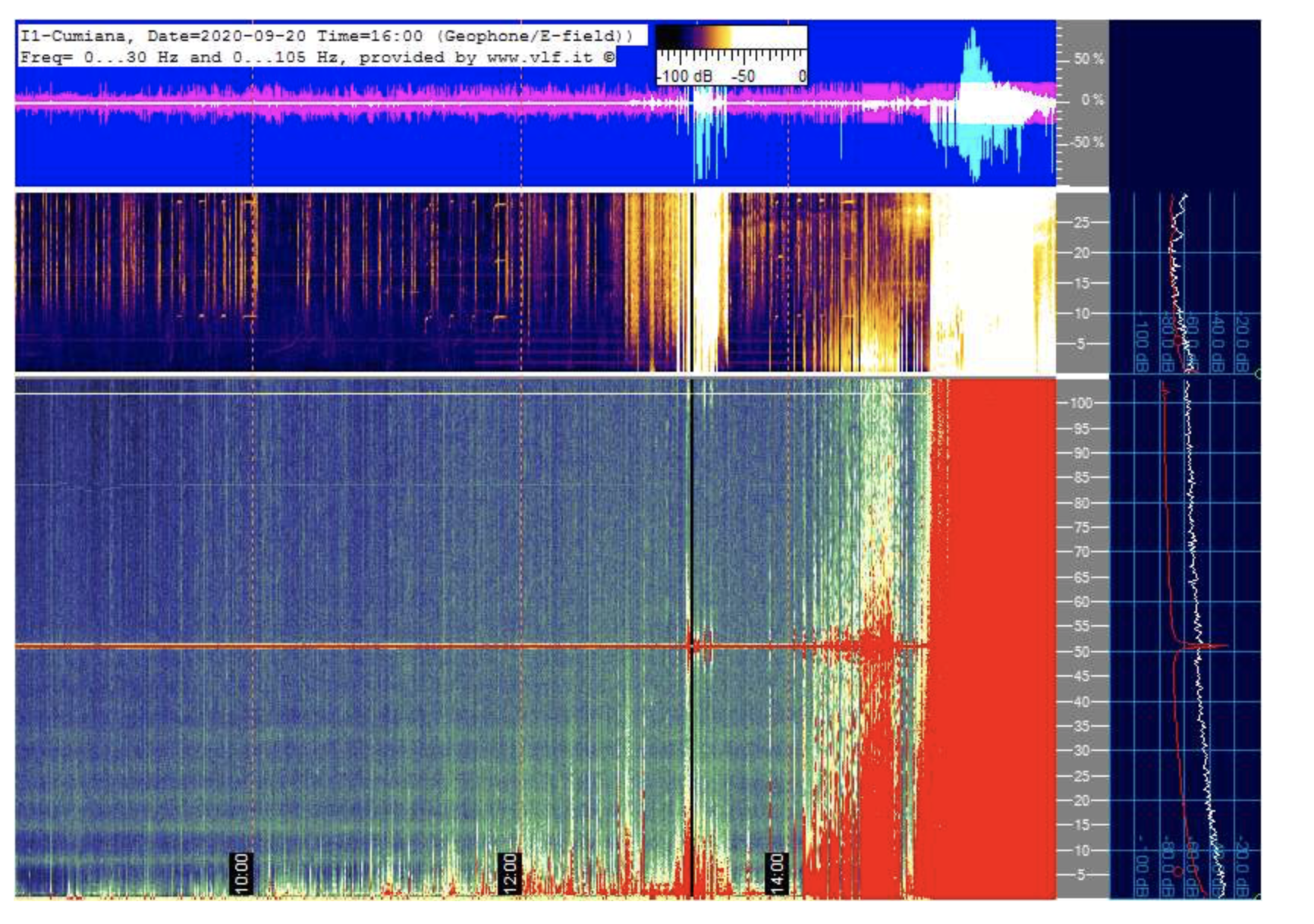Click the 10 Hz tick on the lower E-field axis
The height and width of the screenshot is (924, 1314).
pyautogui.click(x=1080, y=850)
